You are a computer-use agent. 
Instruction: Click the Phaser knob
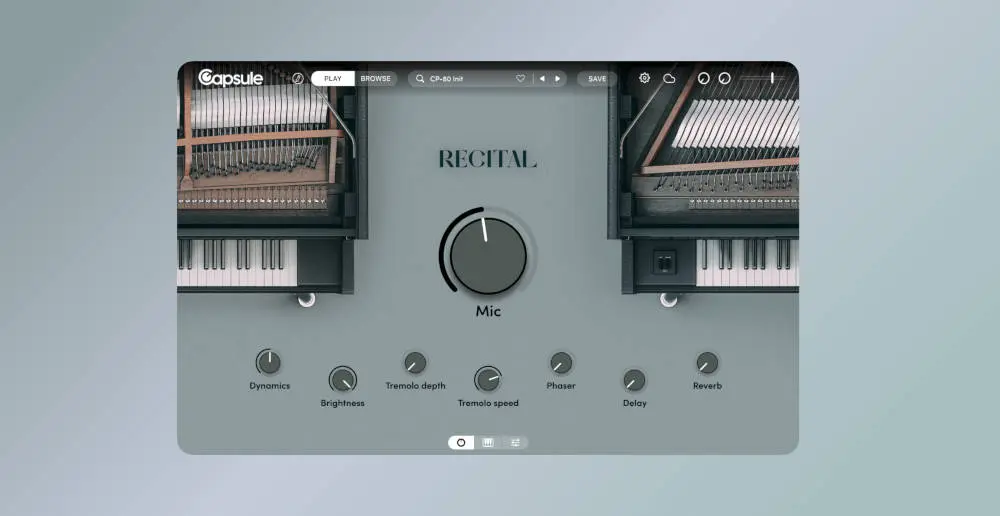[x=561, y=363]
